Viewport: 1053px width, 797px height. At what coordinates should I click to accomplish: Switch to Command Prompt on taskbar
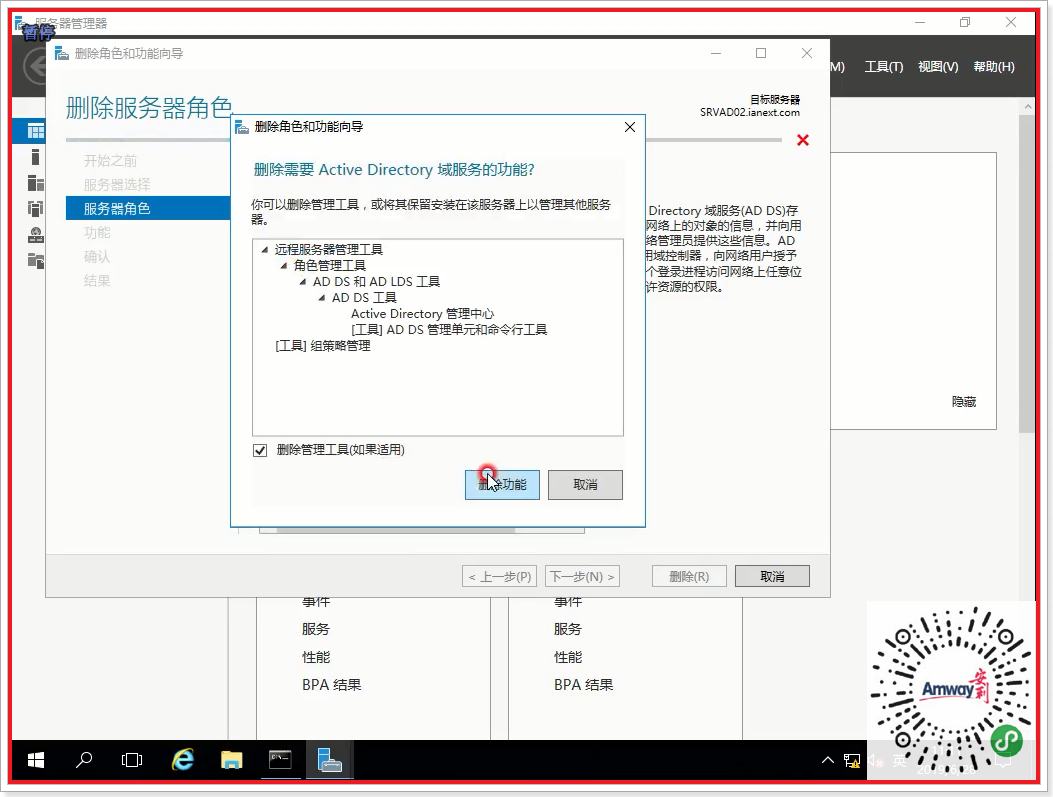coord(280,760)
